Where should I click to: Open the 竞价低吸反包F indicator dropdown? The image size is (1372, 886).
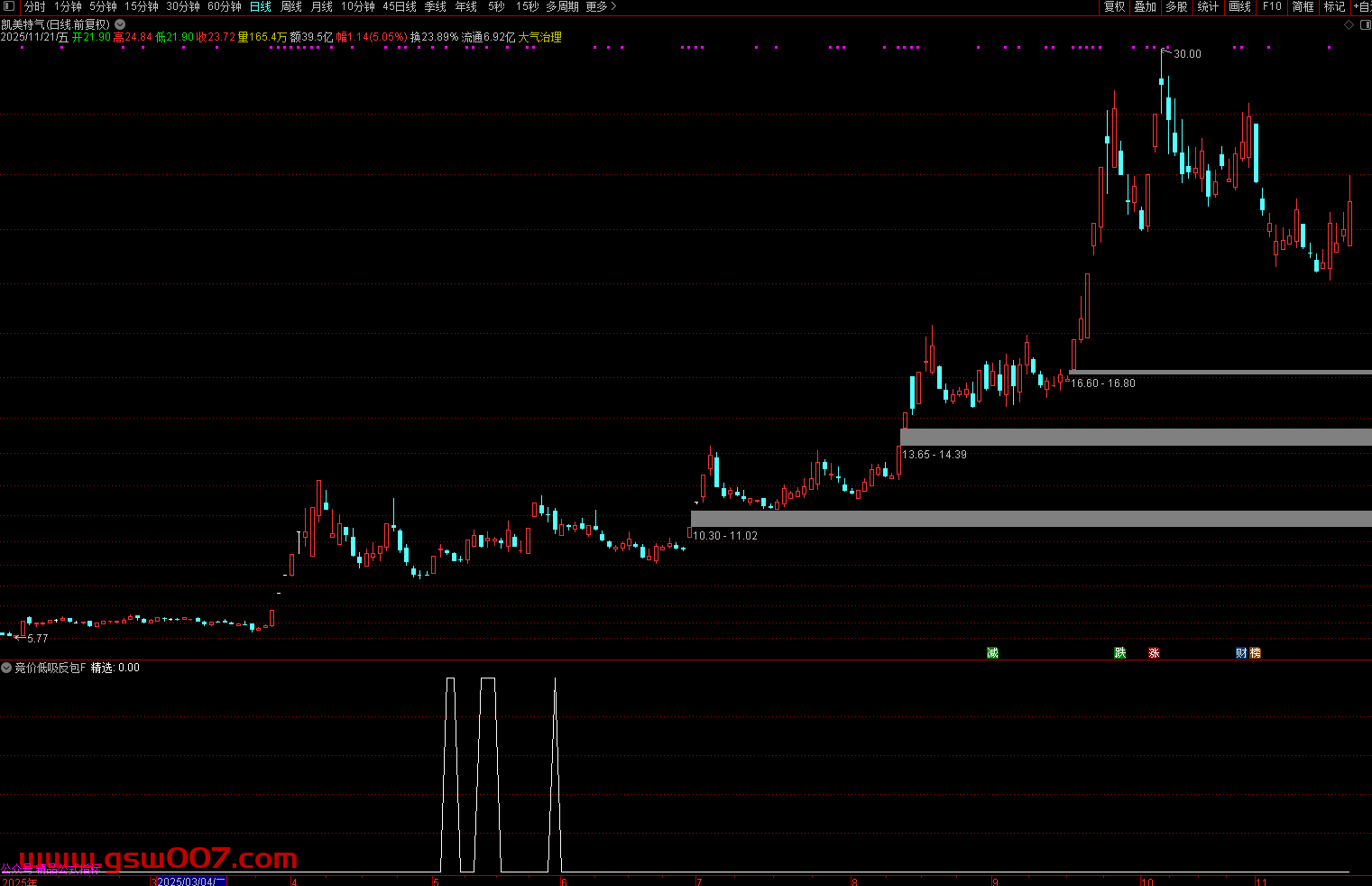[x=6, y=668]
